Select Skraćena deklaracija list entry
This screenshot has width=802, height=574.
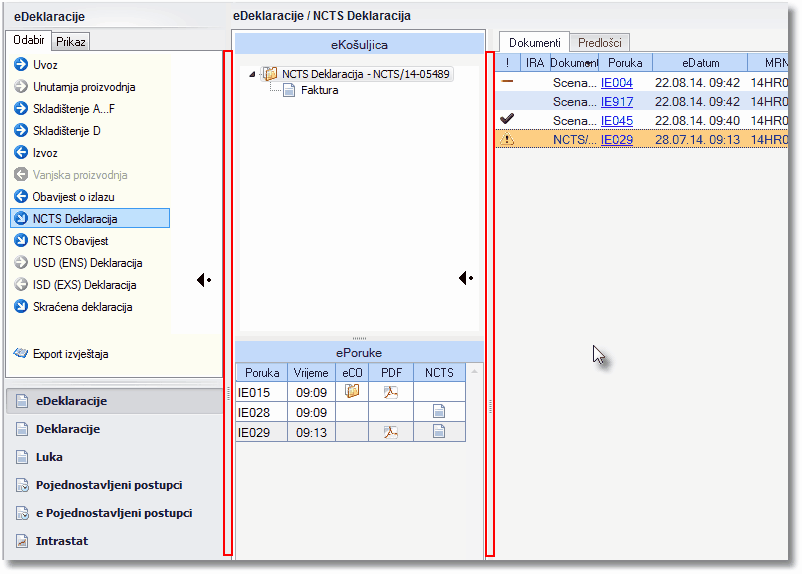[82, 307]
